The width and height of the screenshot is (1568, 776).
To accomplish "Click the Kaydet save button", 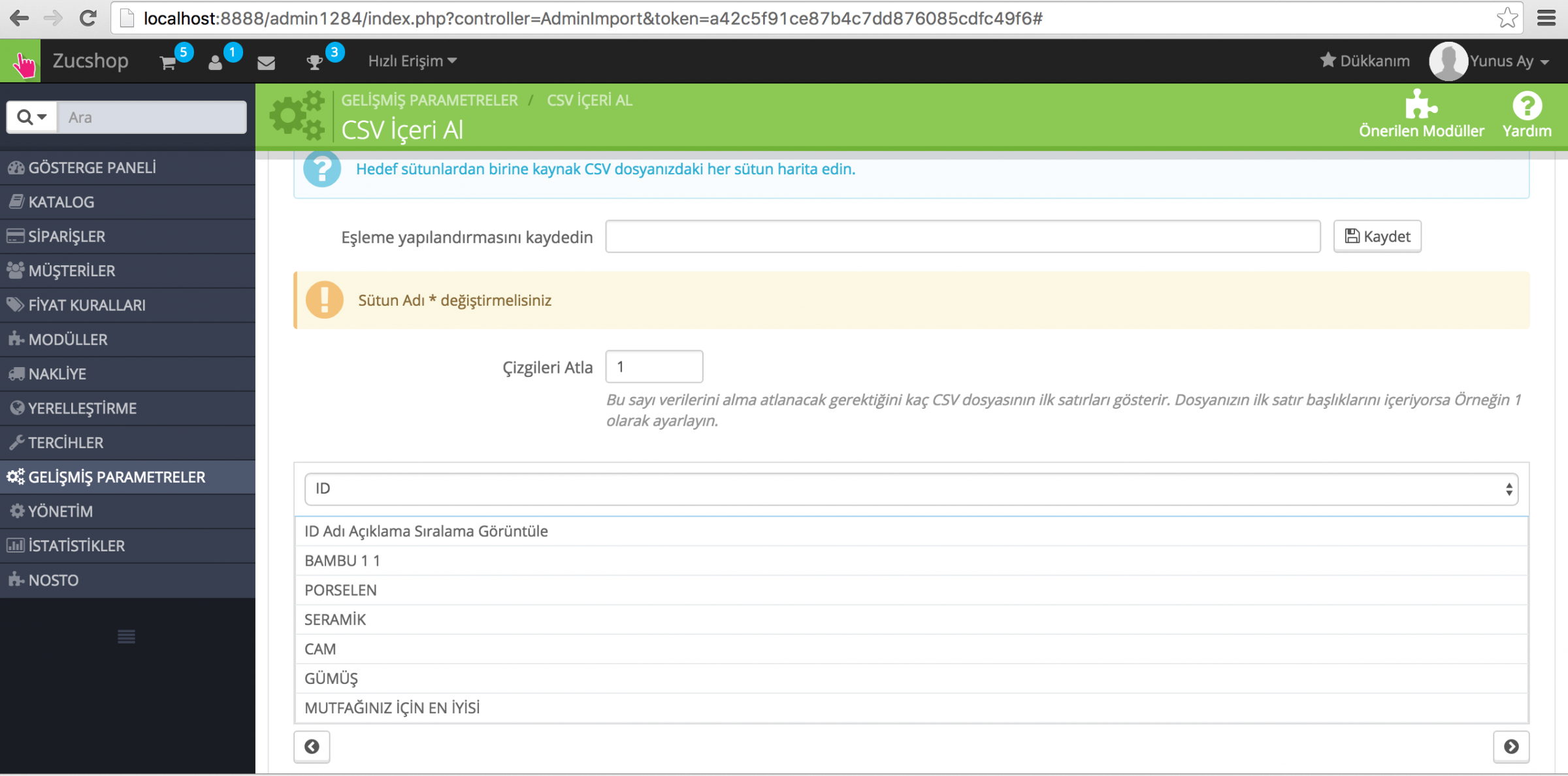I will point(1377,236).
